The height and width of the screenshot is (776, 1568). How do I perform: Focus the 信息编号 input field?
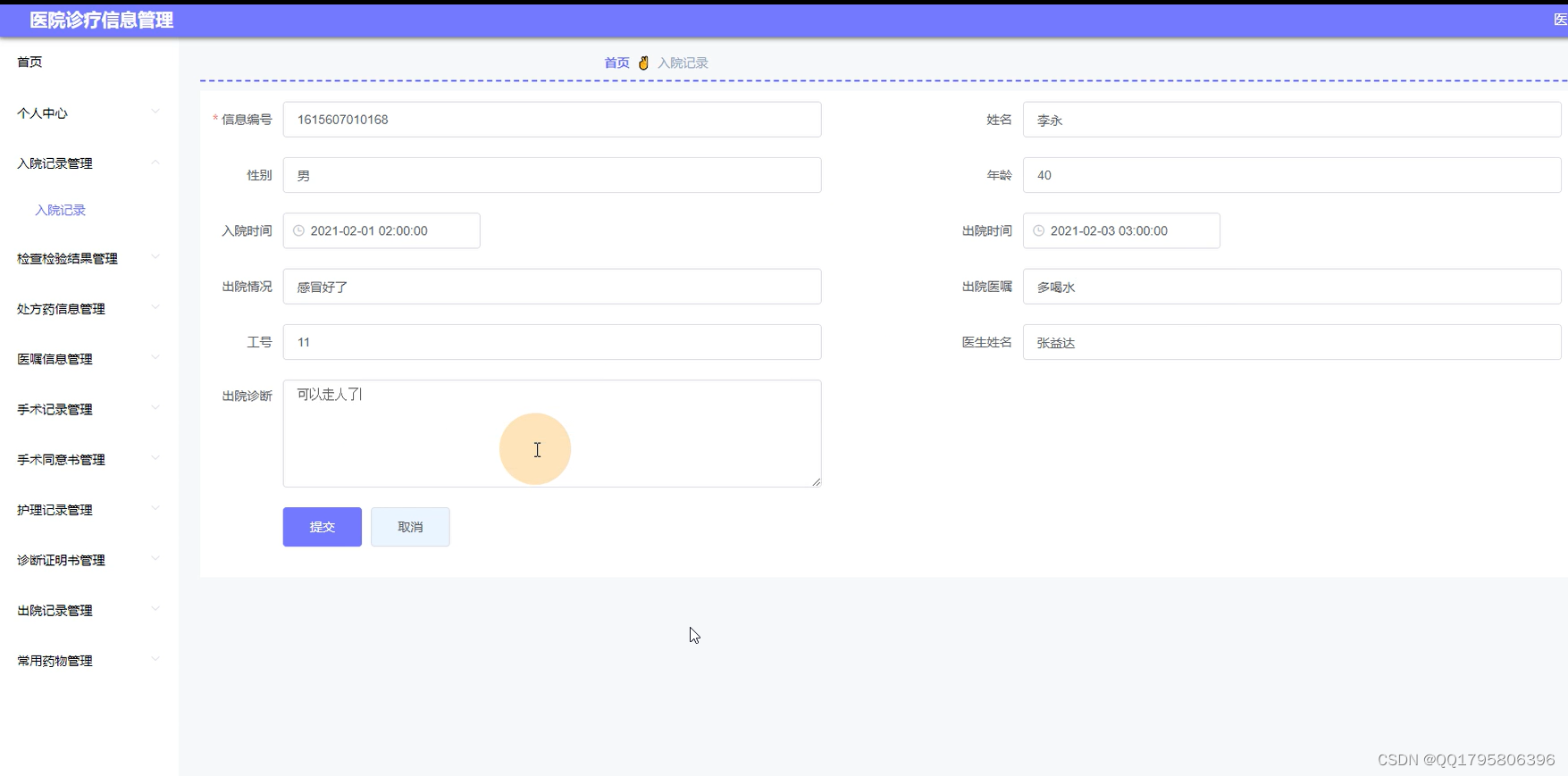[x=552, y=120]
